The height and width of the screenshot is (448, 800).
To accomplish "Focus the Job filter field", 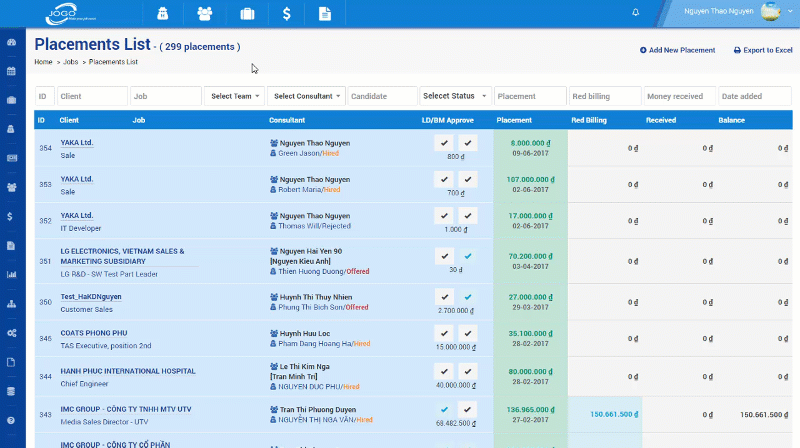I will click(x=166, y=96).
